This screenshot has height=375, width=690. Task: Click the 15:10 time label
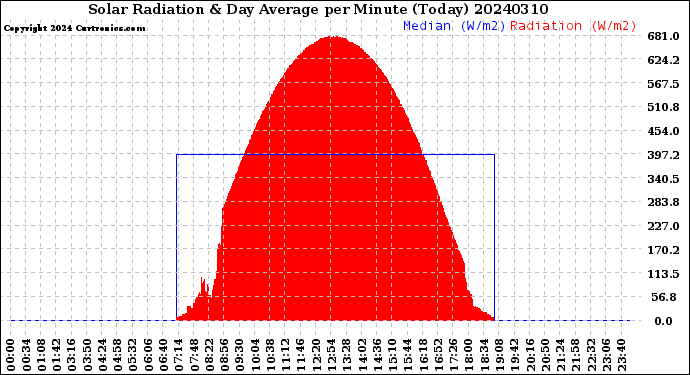pyautogui.click(x=393, y=355)
